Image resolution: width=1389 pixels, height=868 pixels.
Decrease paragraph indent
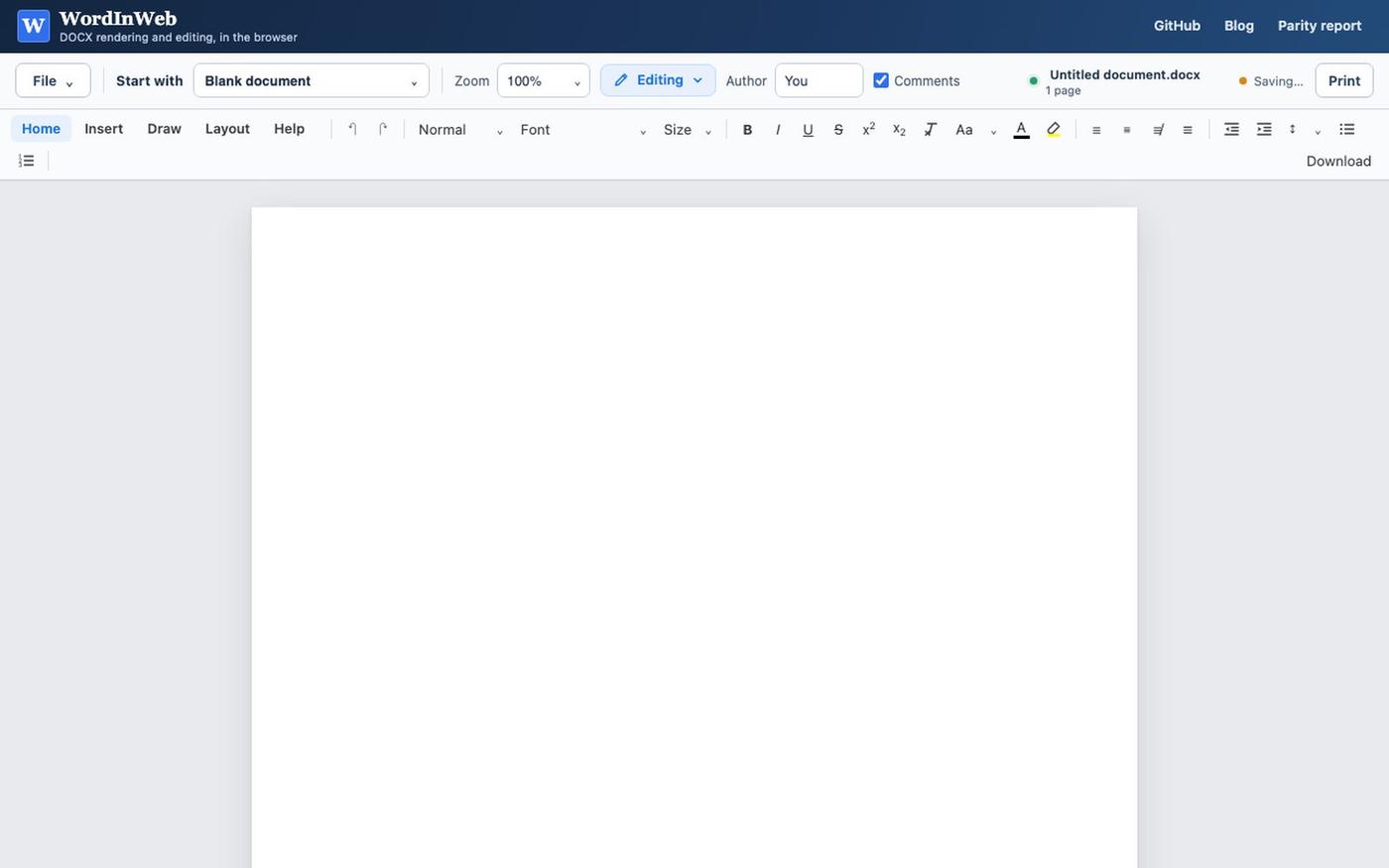(x=1231, y=129)
